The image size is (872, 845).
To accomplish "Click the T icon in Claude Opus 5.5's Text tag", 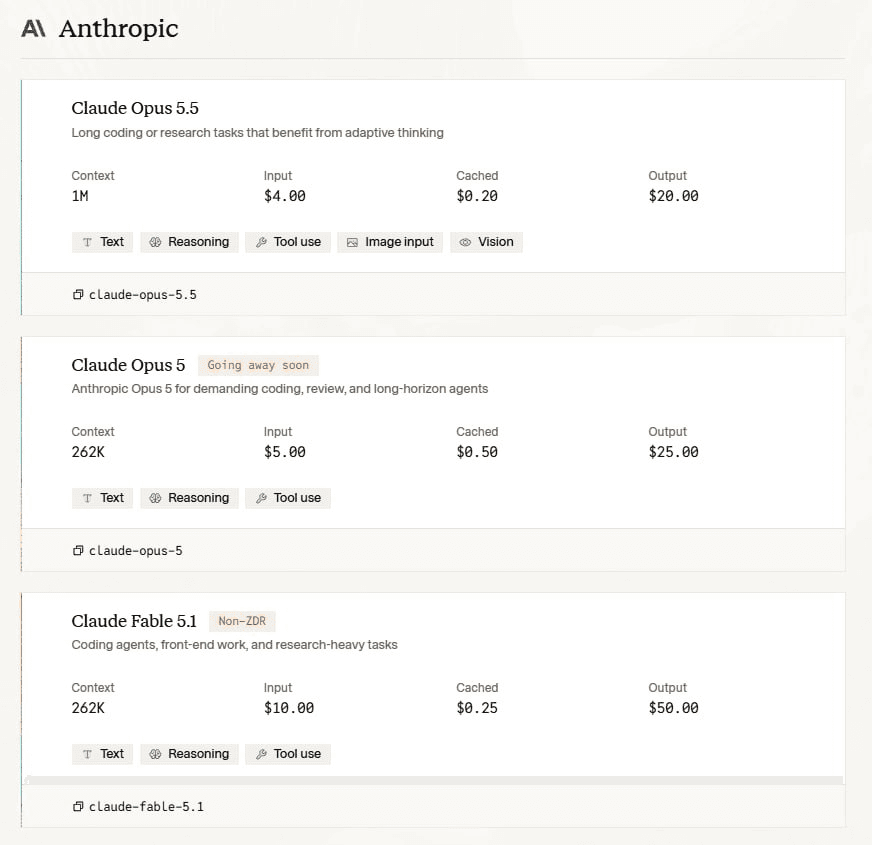I will tap(87, 242).
